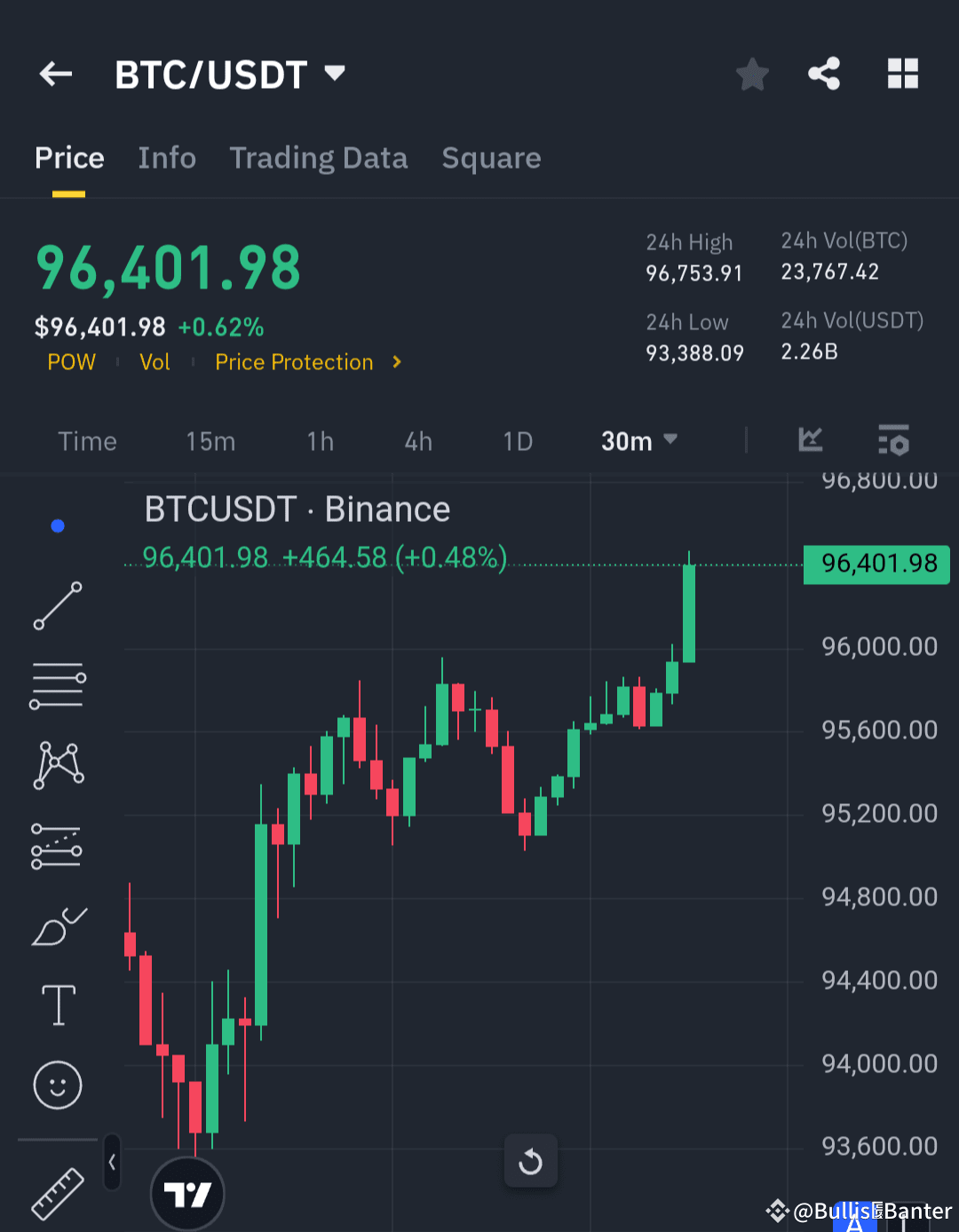Open the chart style selector icon
The width and height of the screenshot is (959, 1232).
(x=810, y=439)
